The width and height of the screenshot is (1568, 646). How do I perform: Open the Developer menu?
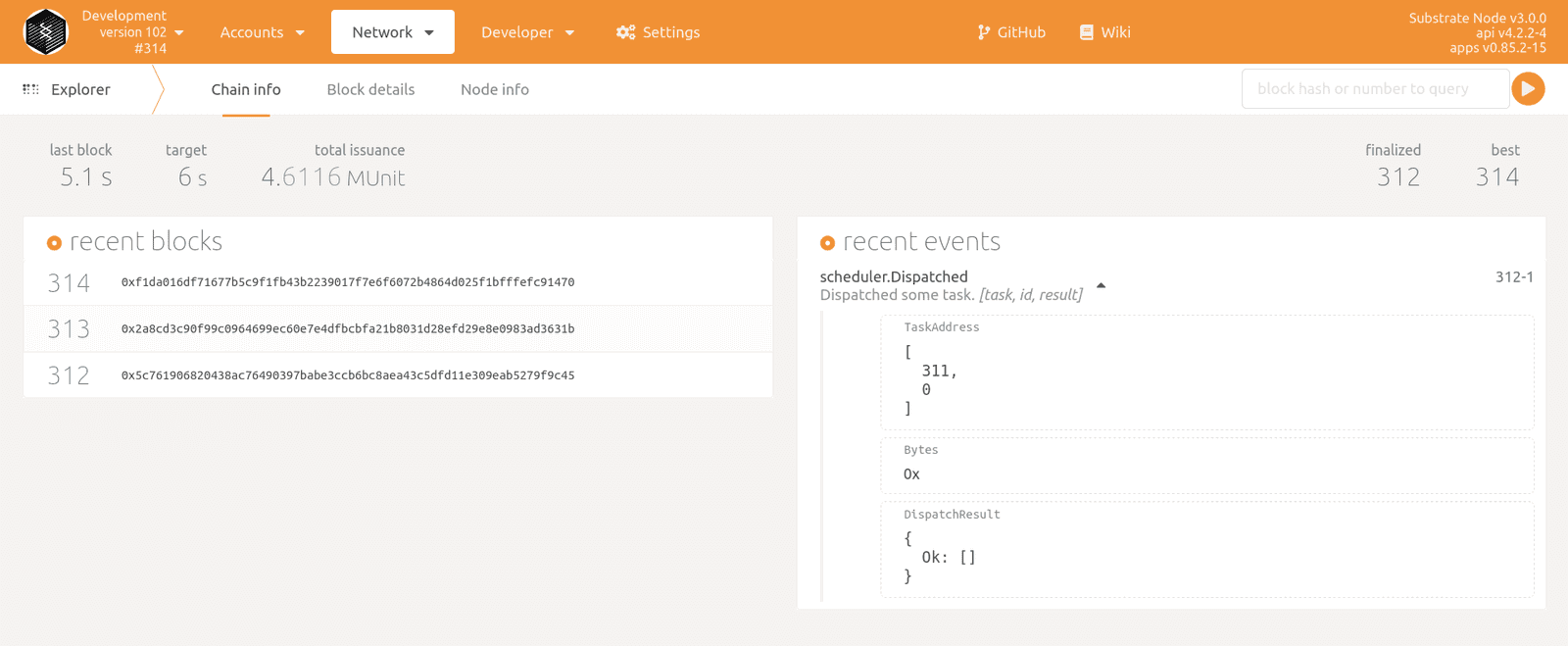click(527, 32)
